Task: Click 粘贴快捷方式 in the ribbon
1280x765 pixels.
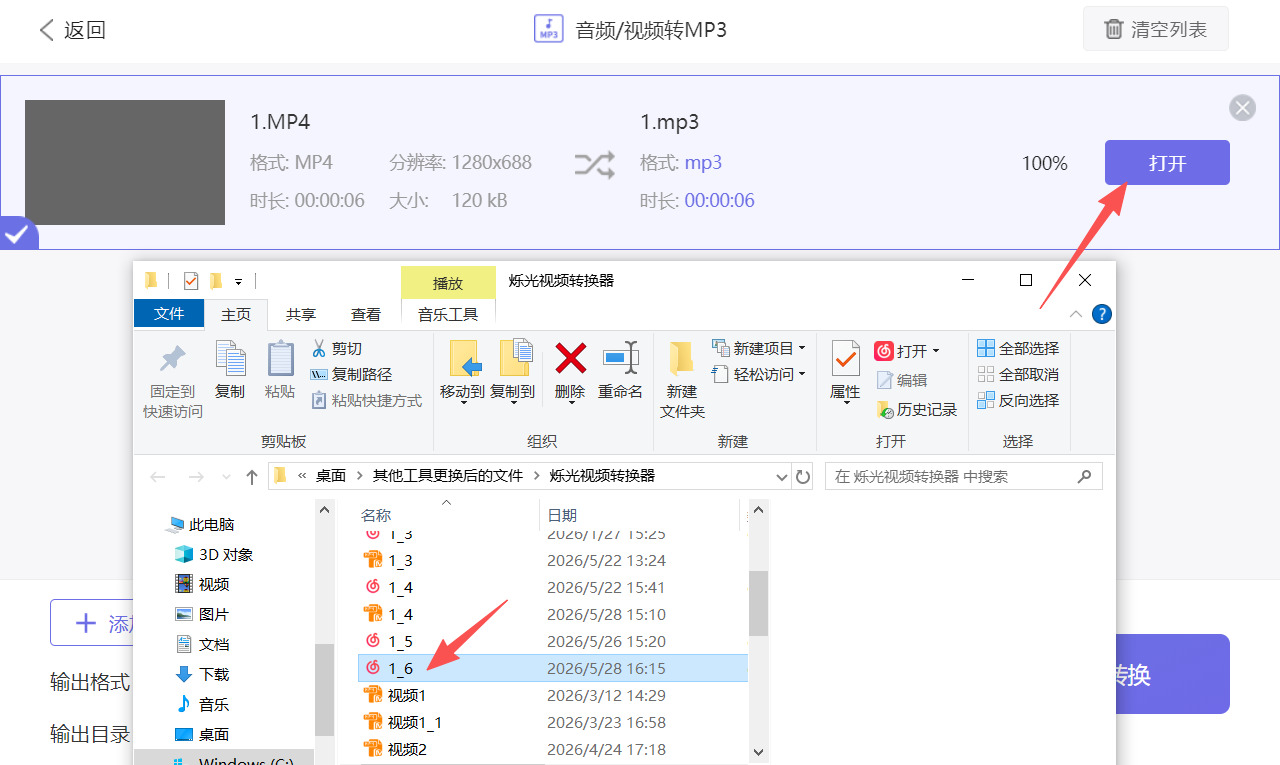Action: tap(366, 400)
